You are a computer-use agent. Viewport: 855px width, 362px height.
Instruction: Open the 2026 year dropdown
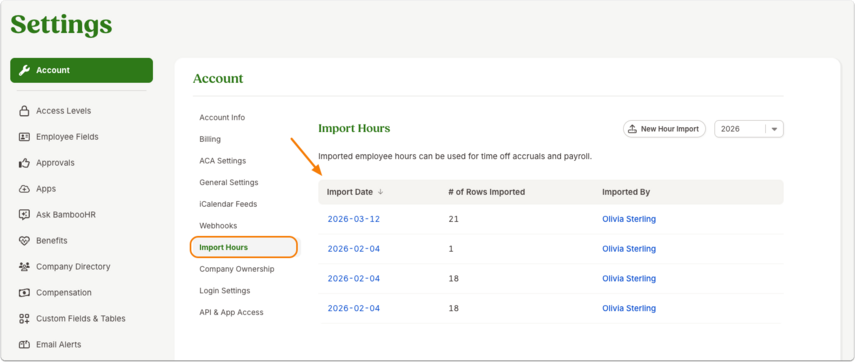749,129
